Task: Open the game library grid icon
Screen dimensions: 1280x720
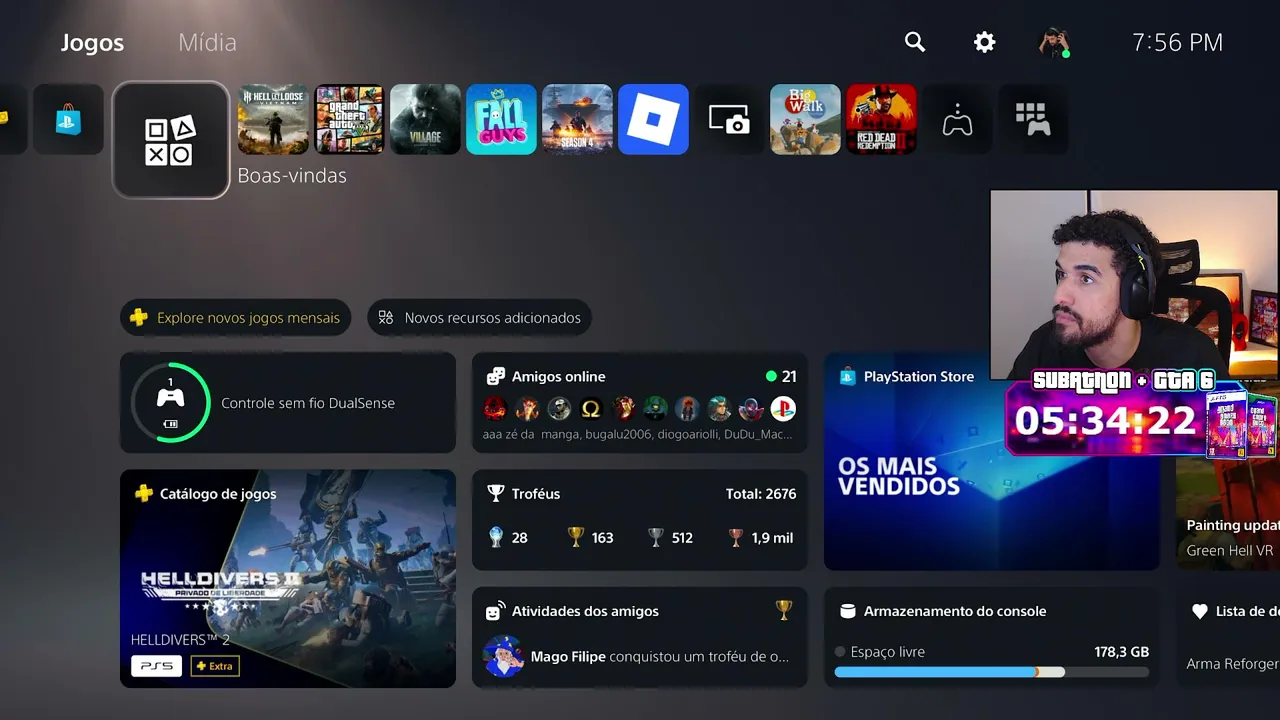Action: click(1033, 119)
